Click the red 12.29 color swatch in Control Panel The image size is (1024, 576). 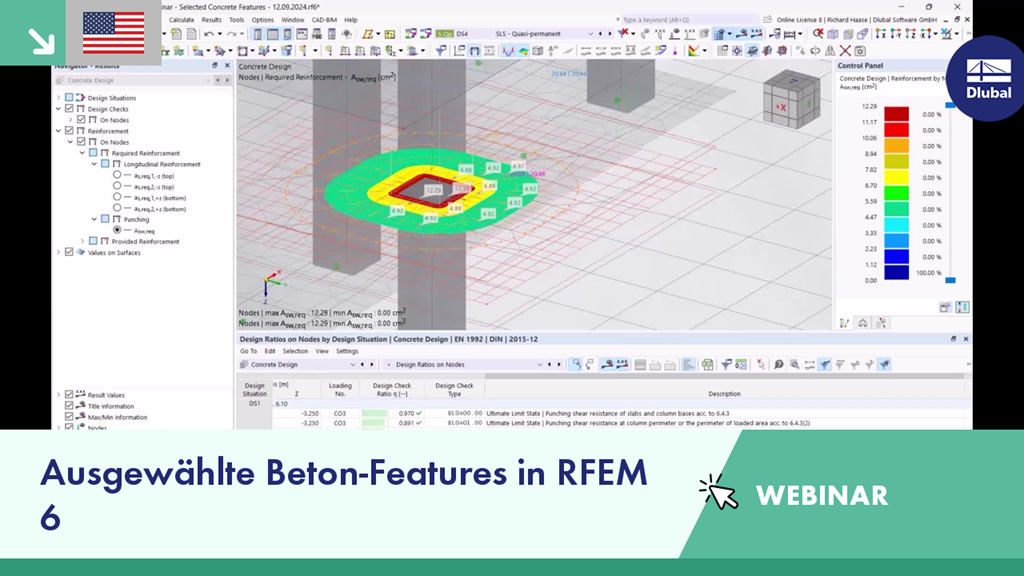896,113
